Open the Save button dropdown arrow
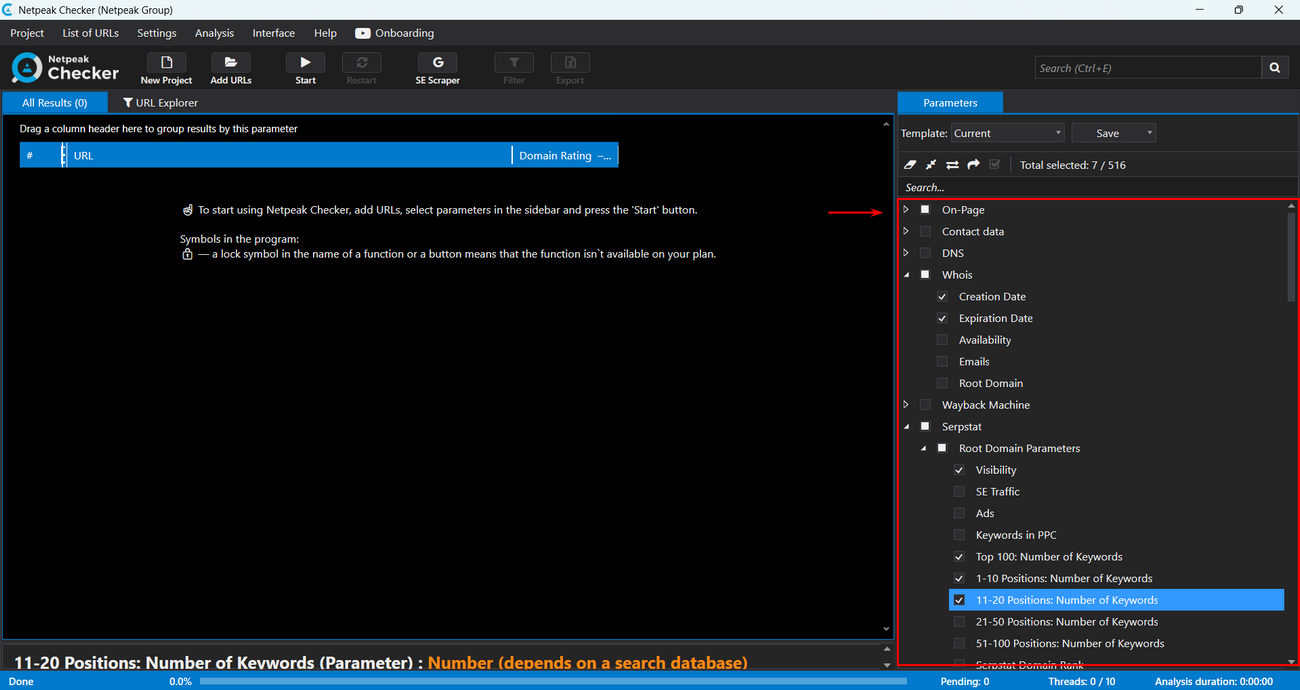The image size is (1300, 690). tap(1150, 133)
